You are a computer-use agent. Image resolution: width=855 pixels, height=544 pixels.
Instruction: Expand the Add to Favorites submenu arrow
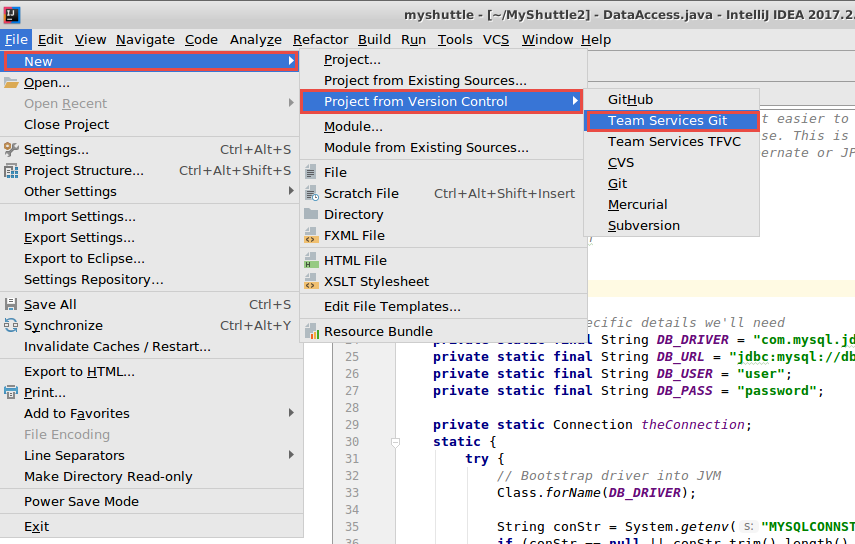[x=291, y=413]
